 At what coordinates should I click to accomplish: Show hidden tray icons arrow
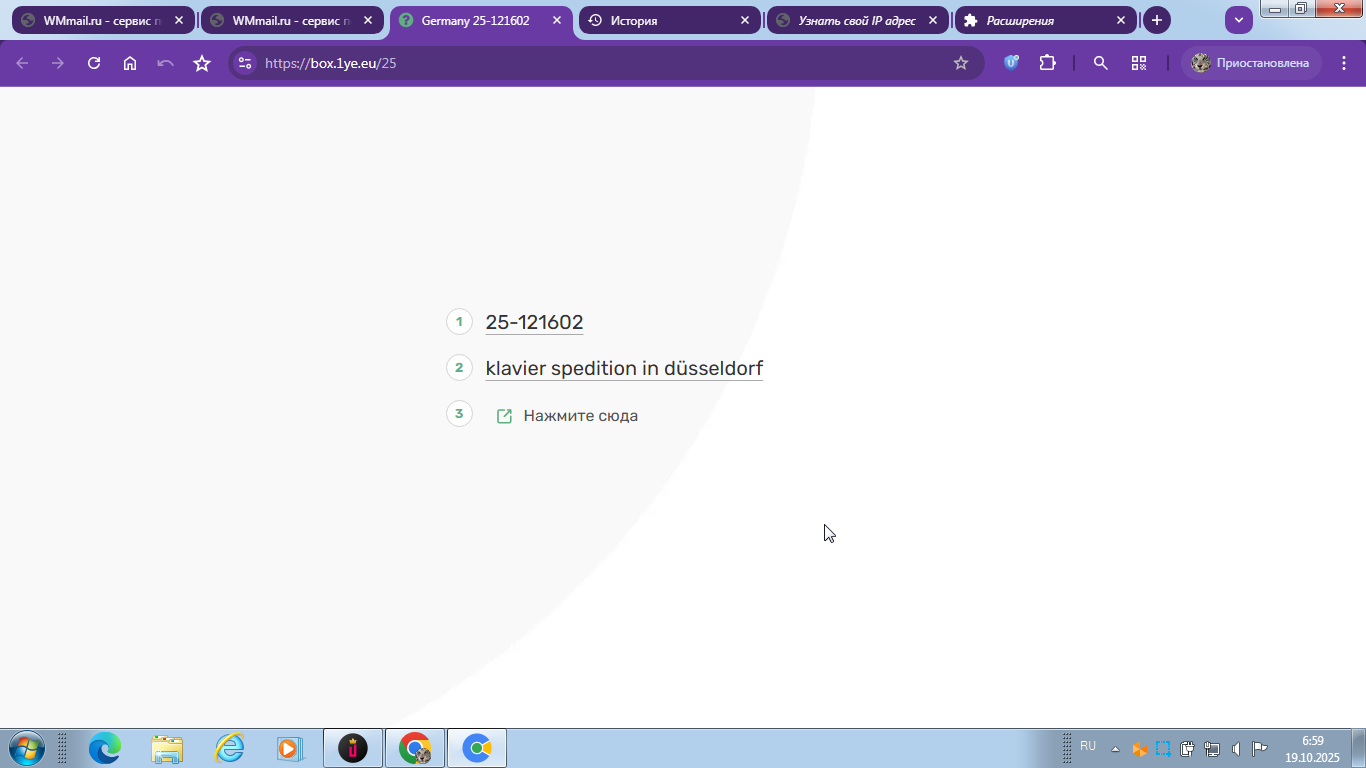(1116, 749)
